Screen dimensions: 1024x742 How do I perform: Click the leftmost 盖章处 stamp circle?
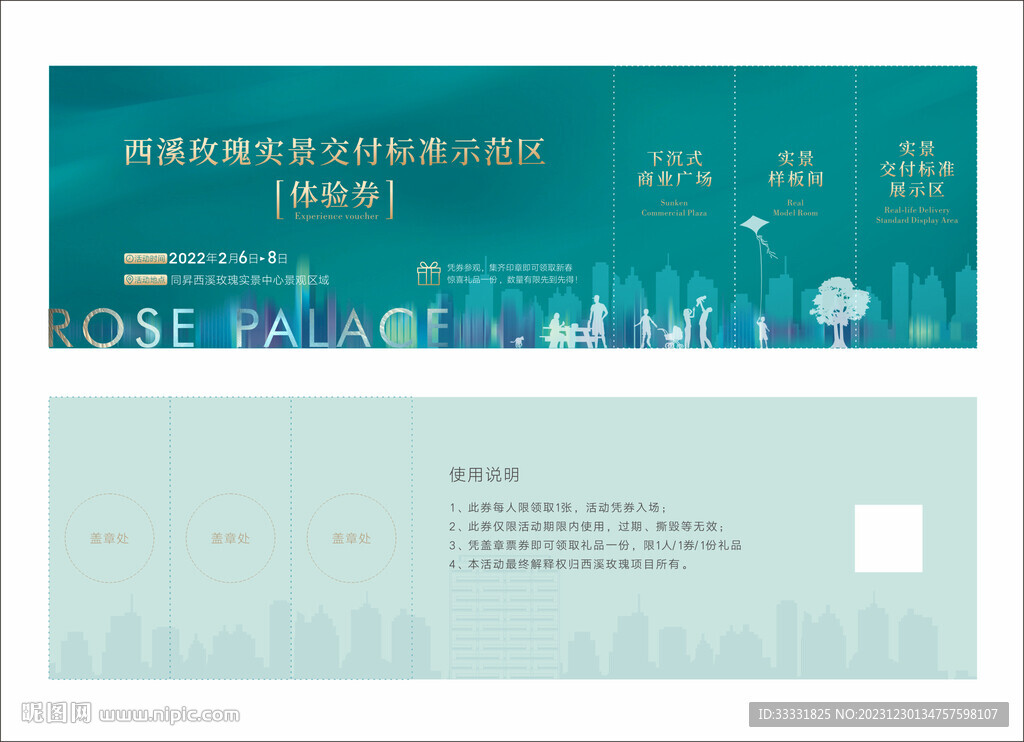point(110,538)
